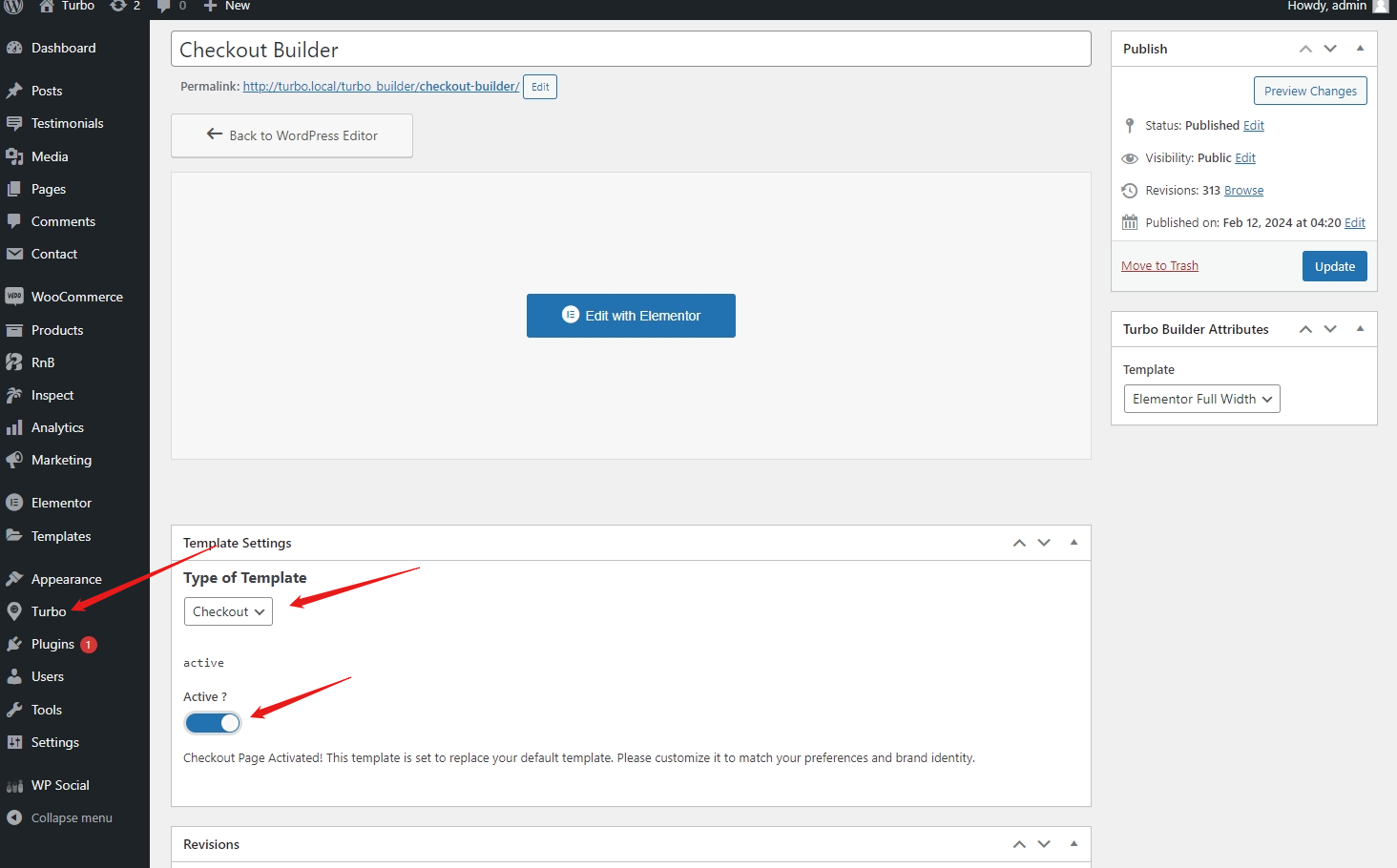Edit the Published on date
1397x868 pixels.
[x=1355, y=223]
